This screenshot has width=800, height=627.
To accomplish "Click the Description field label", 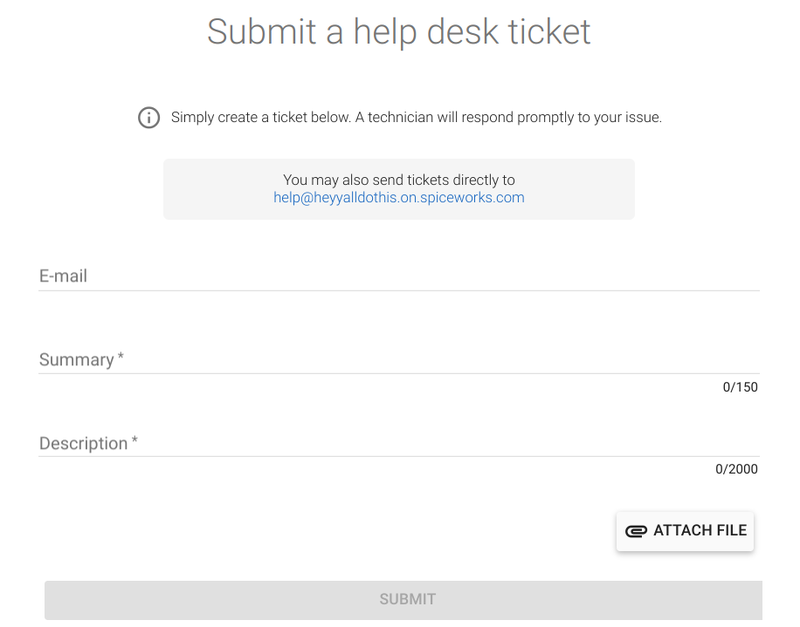I will pos(83,443).
